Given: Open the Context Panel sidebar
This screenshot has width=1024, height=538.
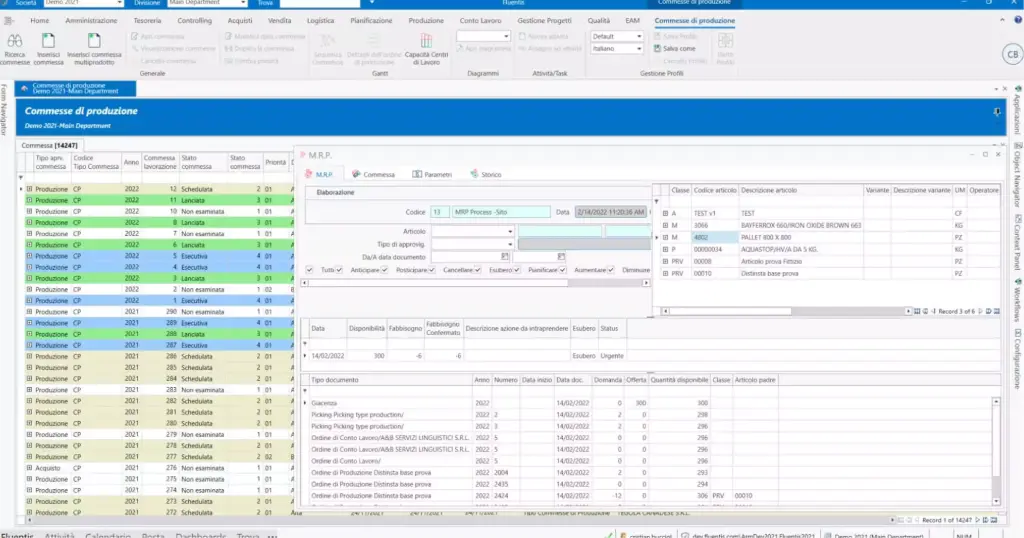Looking at the screenshot, I should (1017, 242).
